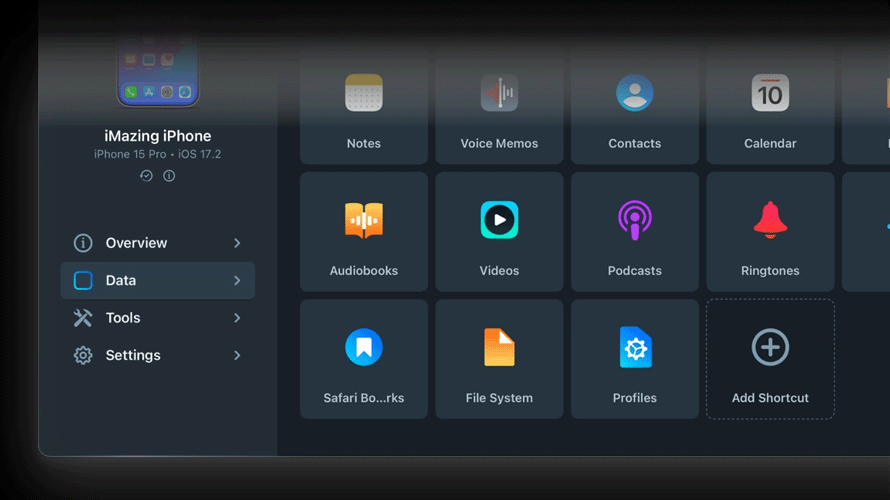Click the Add Shortcut button
The width and height of the screenshot is (890, 500).
point(770,359)
